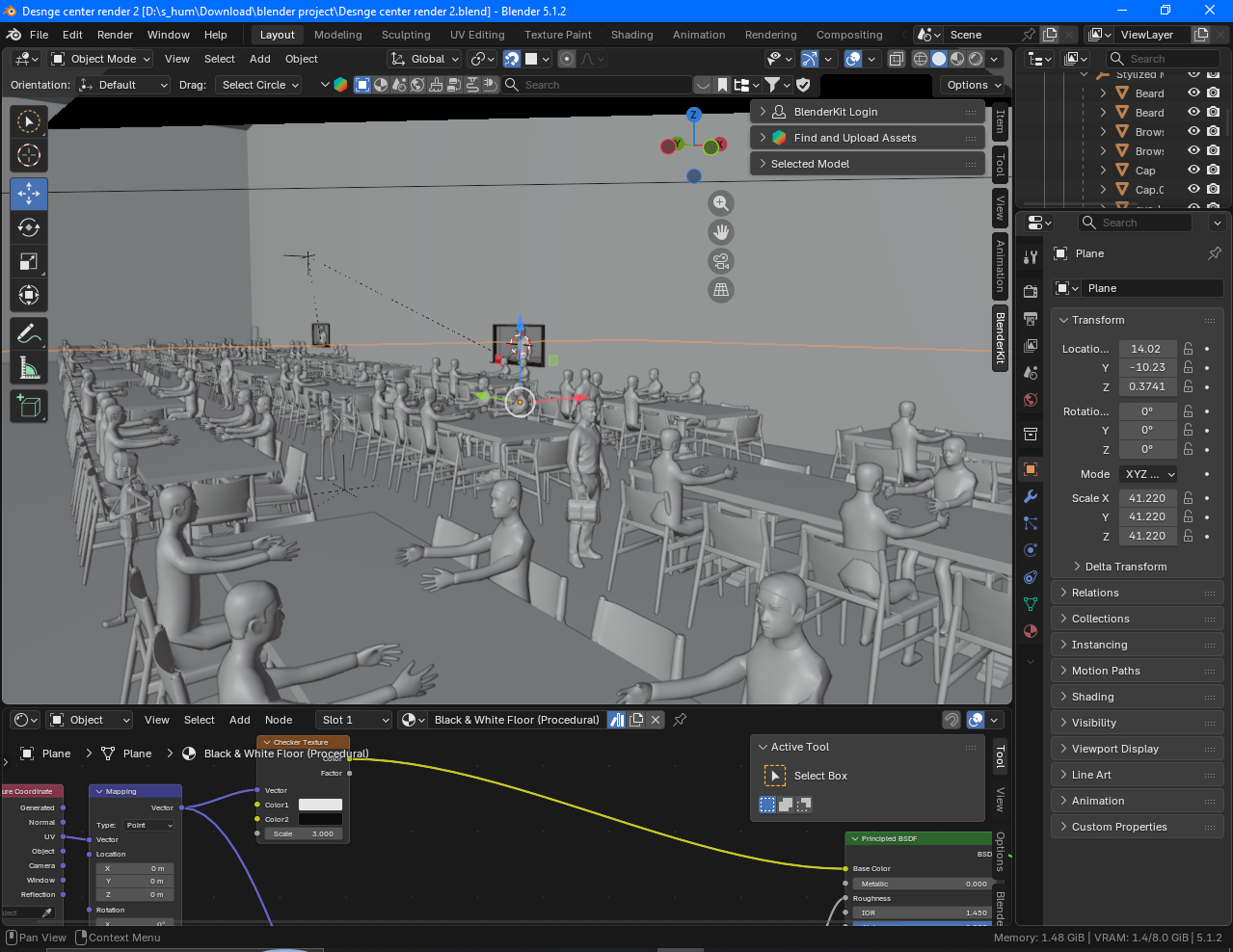The image size is (1233, 952).
Task: Switch to solid viewport shading
Action: pyautogui.click(x=939, y=59)
